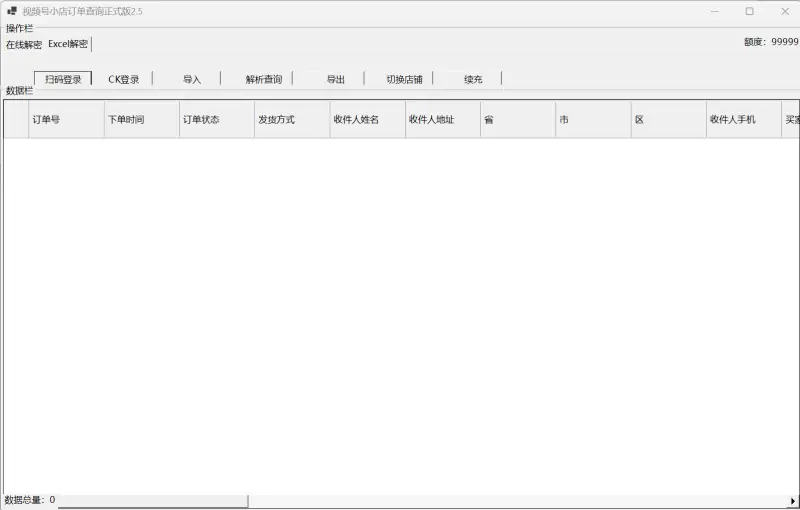Click the 导入 button
800x510 pixels.
(x=192, y=79)
